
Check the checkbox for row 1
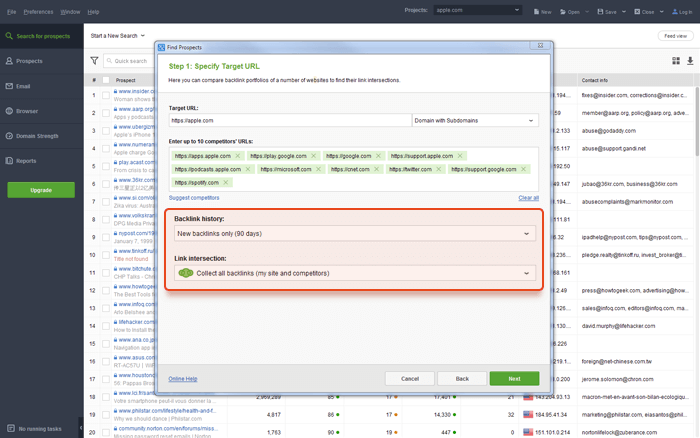point(106,95)
